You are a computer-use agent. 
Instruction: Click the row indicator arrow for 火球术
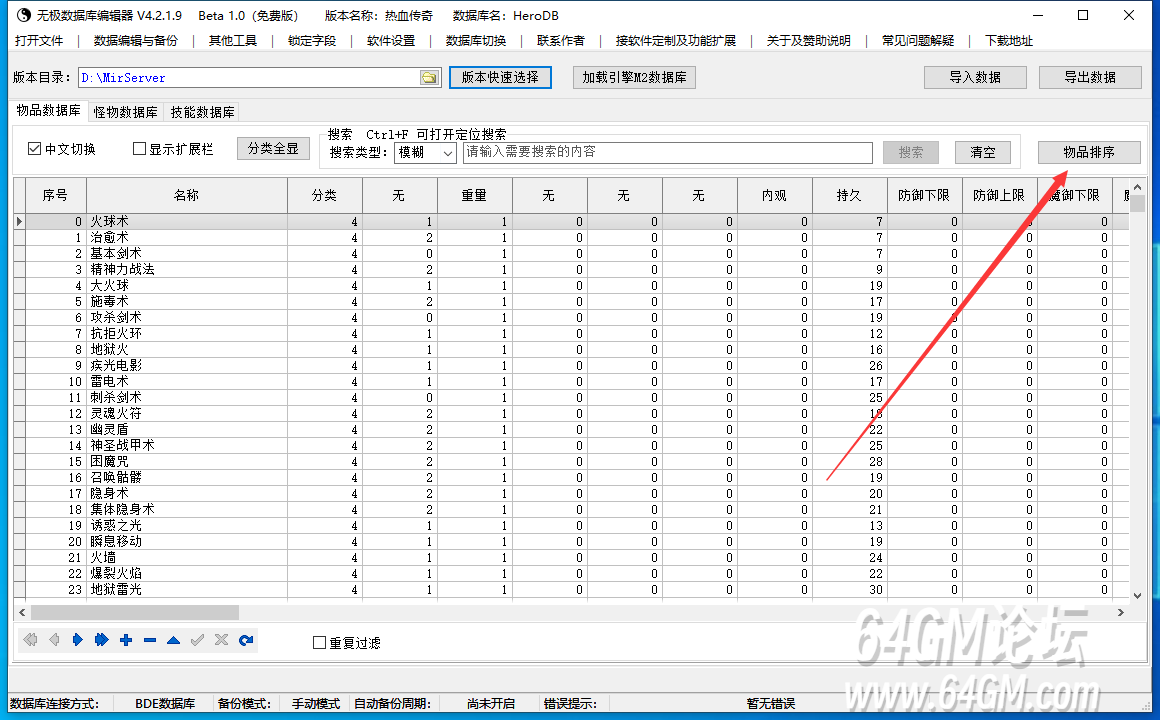[x=20, y=221]
